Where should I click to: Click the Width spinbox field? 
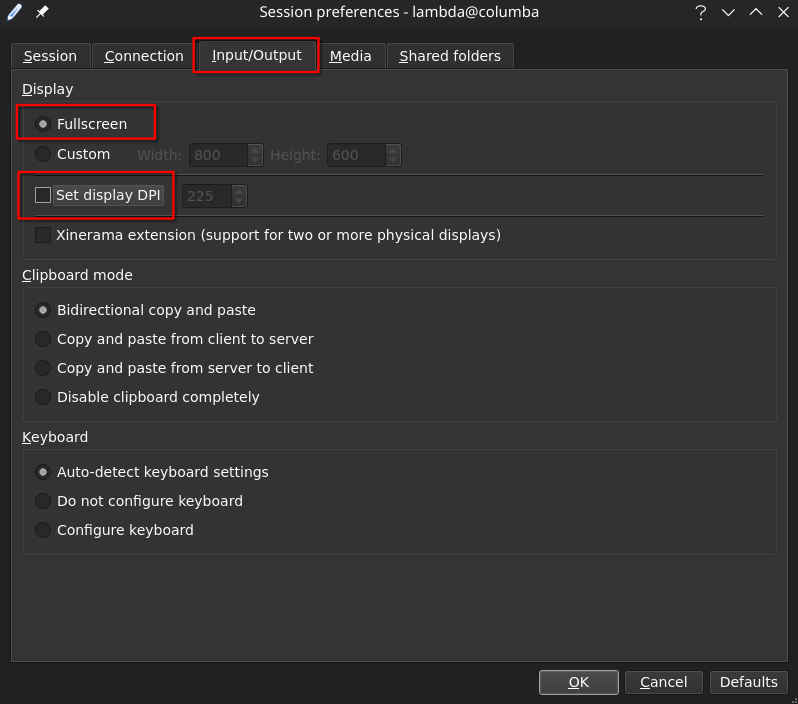pos(217,155)
